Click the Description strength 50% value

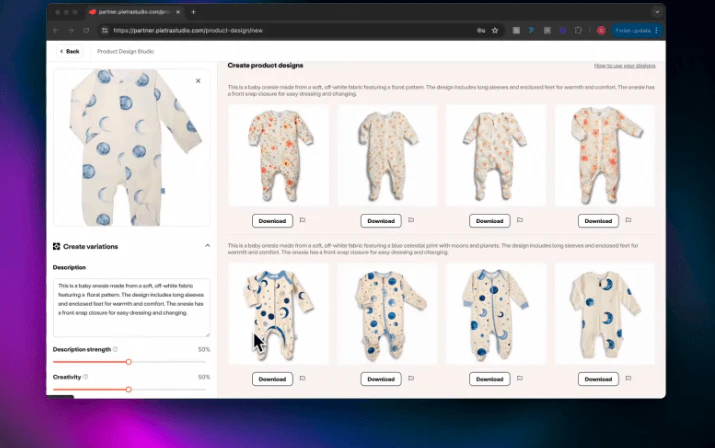(x=204, y=349)
